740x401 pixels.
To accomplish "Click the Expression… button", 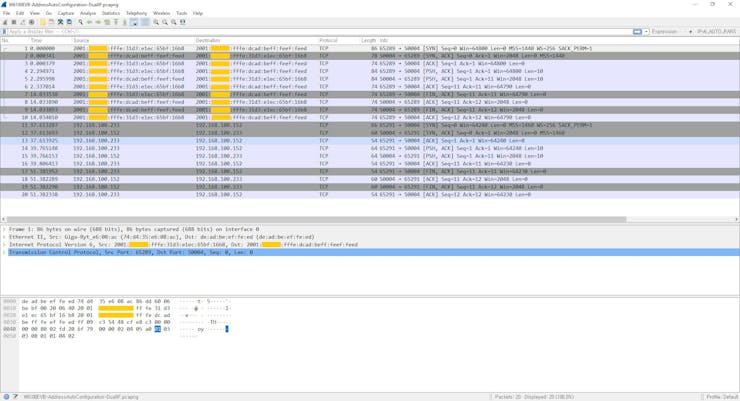I will click(666, 32).
